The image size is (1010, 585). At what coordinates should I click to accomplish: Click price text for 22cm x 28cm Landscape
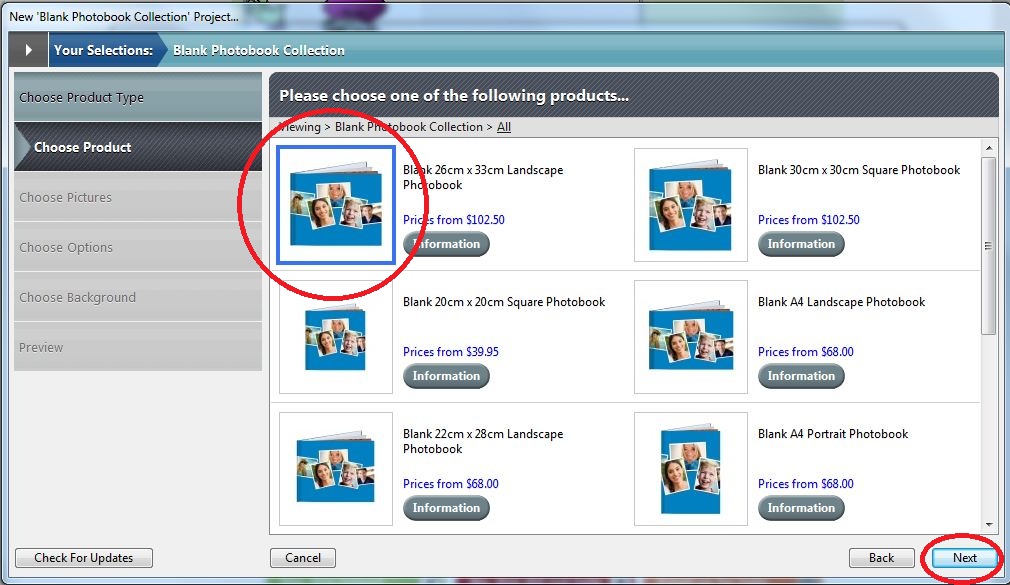451,484
